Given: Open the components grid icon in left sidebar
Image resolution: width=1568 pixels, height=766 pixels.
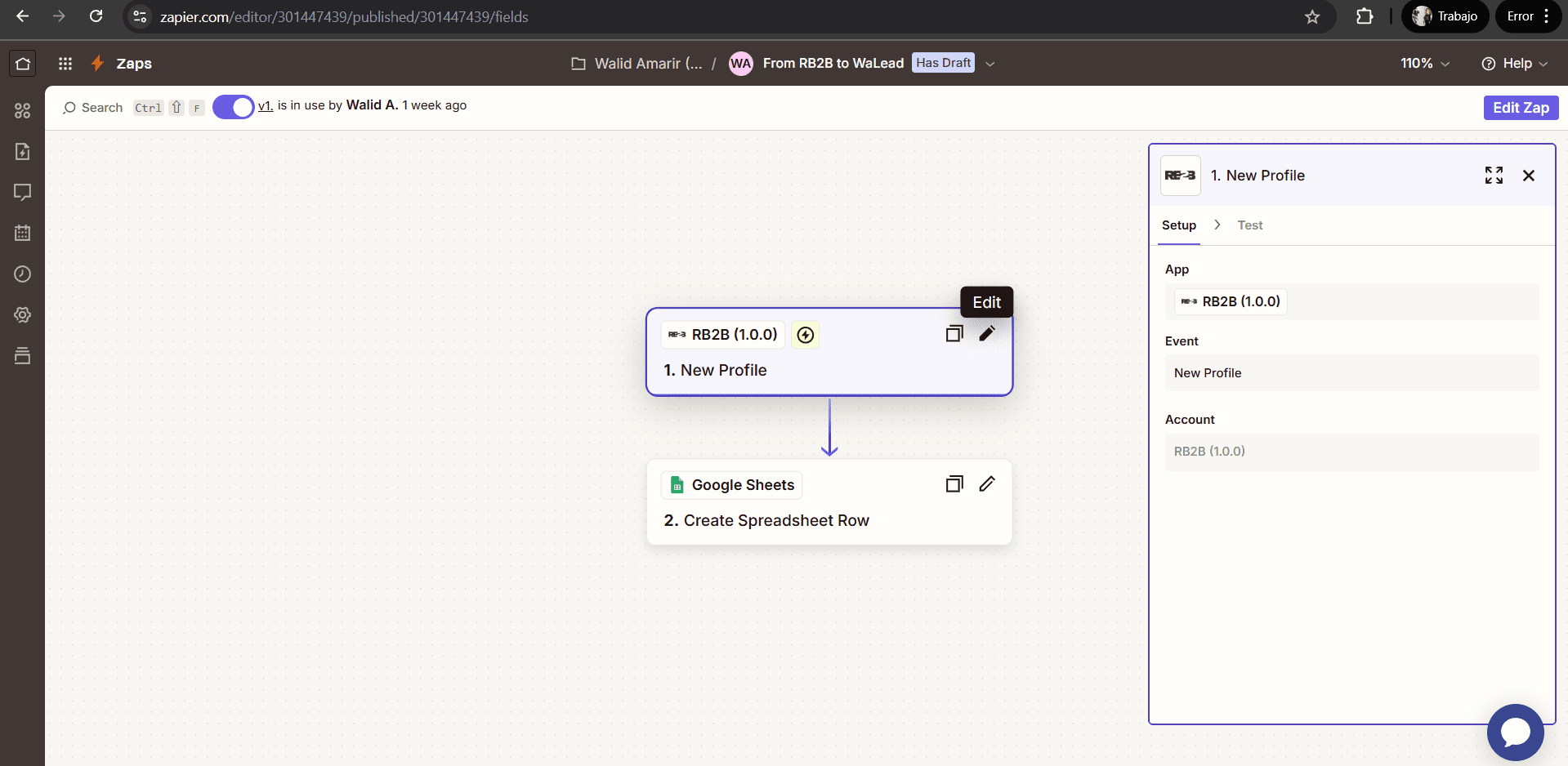Looking at the screenshot, I should (23, 110).
